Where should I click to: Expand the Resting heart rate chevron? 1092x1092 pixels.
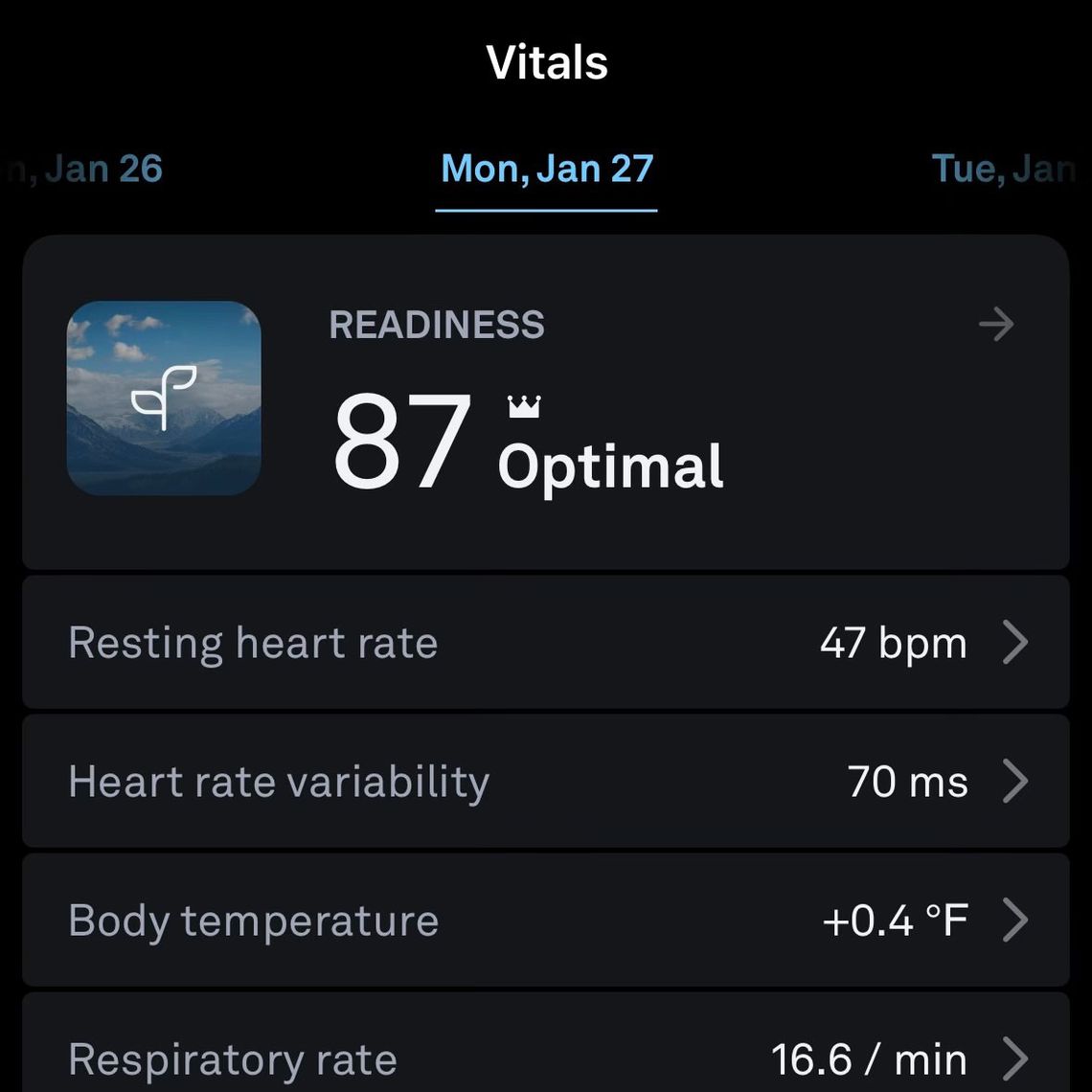[1015, 642]
